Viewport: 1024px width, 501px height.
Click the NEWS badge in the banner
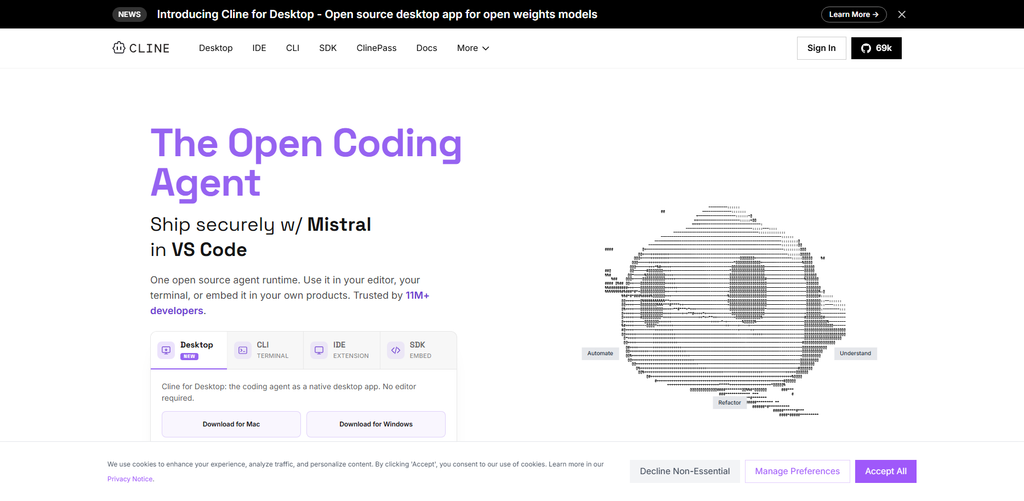coord(129,14)
